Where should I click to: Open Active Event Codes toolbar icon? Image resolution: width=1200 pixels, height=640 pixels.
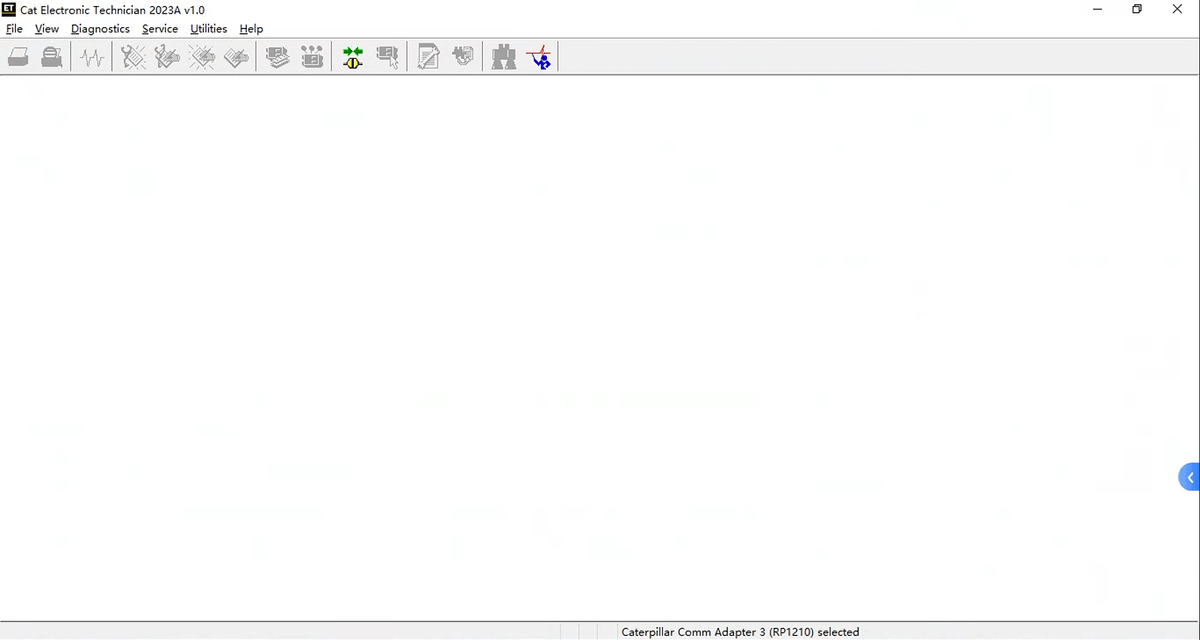point(202,58)
